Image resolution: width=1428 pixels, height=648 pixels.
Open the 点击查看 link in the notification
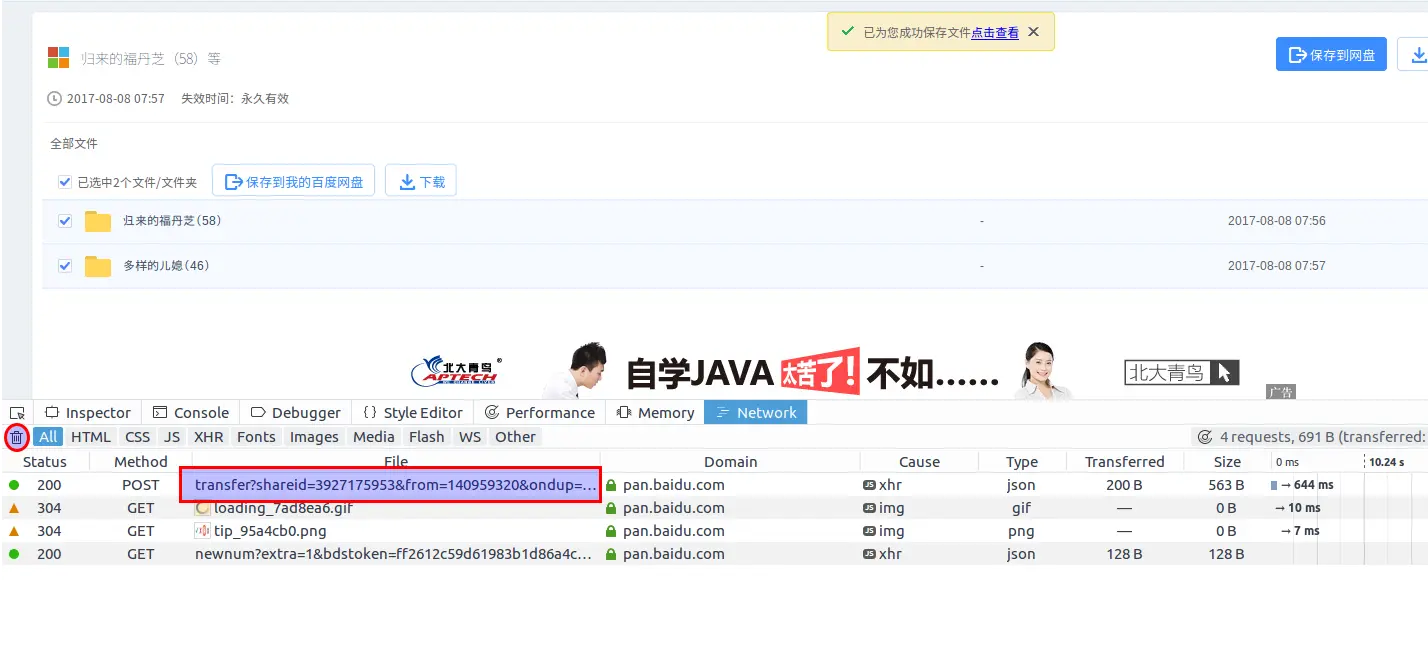click(x=993, y=33)
